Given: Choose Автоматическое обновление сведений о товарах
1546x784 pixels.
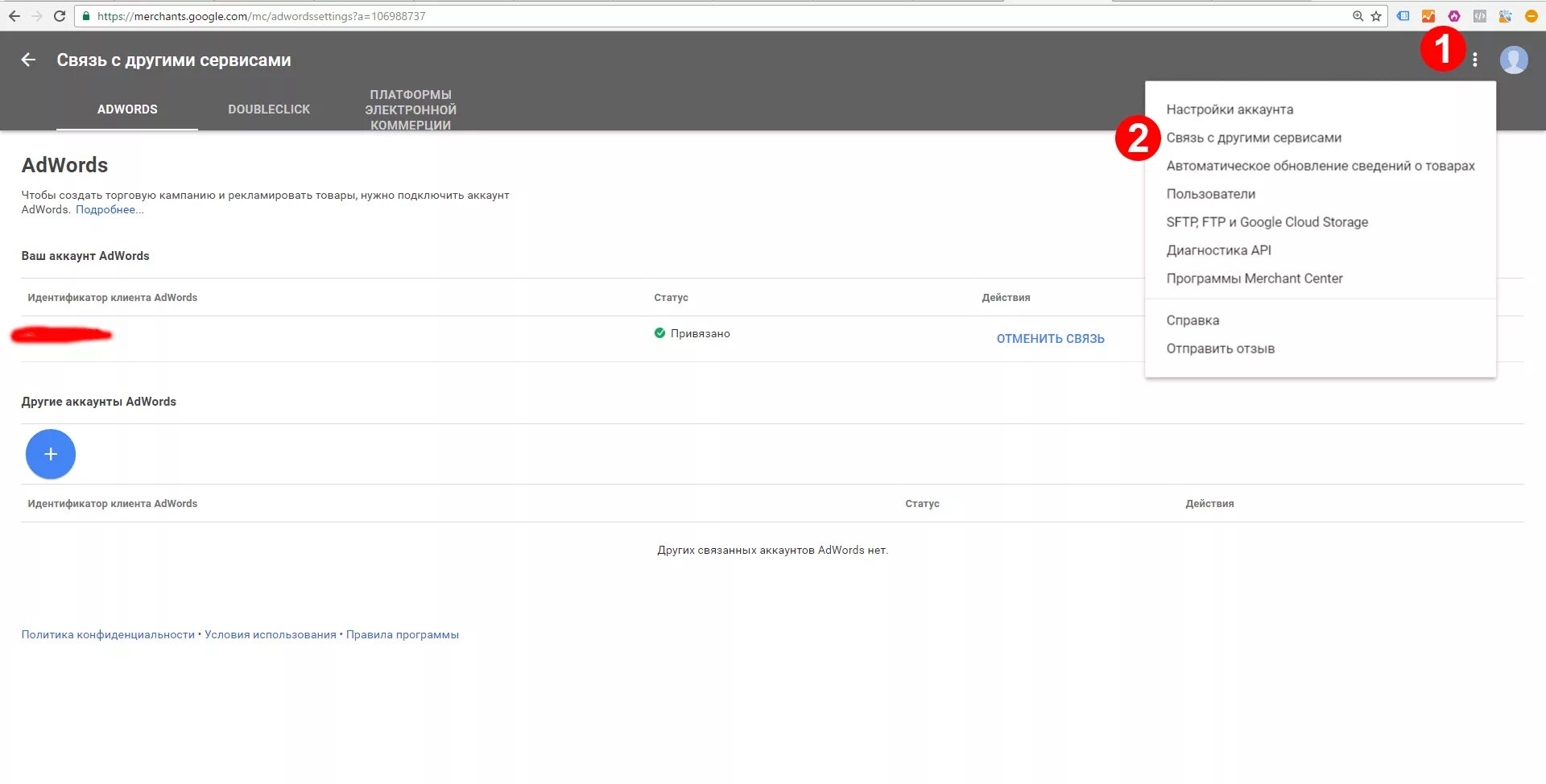Looking at the screenshot, I should pyautogui.click(x=1321, y=166).
